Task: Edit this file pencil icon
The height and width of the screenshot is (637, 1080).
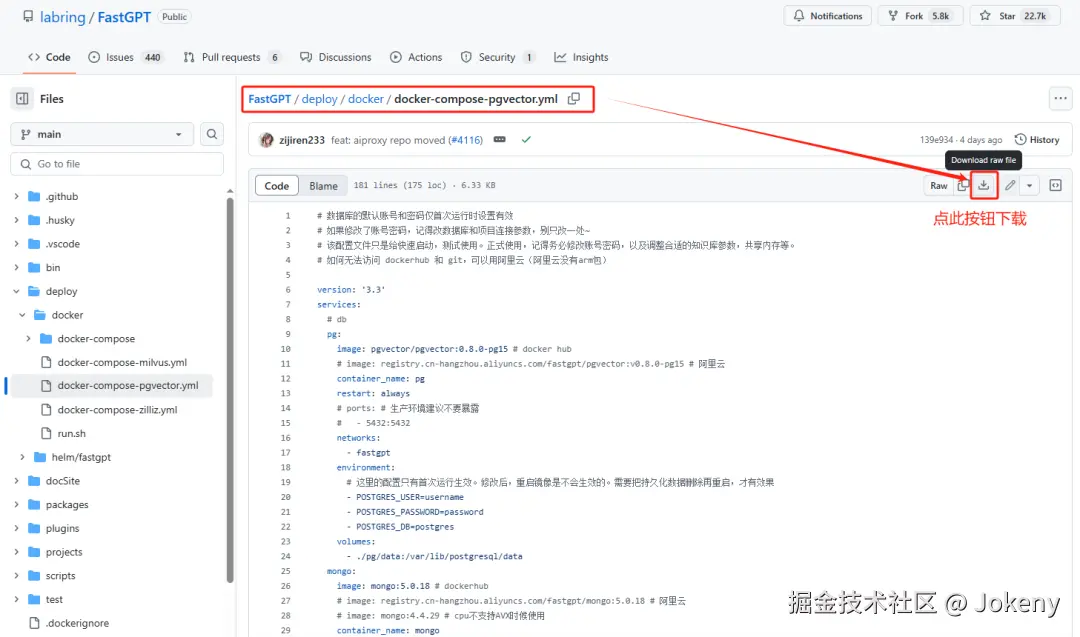Action: click(1010, 185)
